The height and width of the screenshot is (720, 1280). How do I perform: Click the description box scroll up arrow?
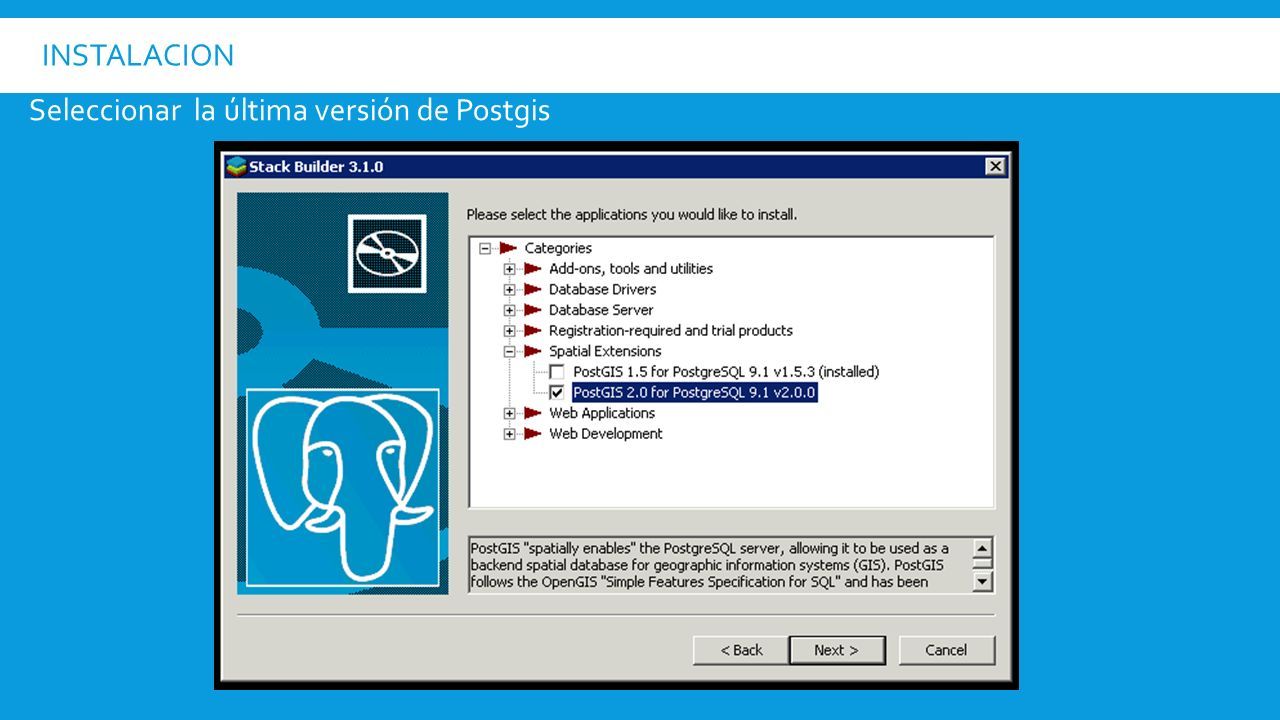click(x=983, y=547)
